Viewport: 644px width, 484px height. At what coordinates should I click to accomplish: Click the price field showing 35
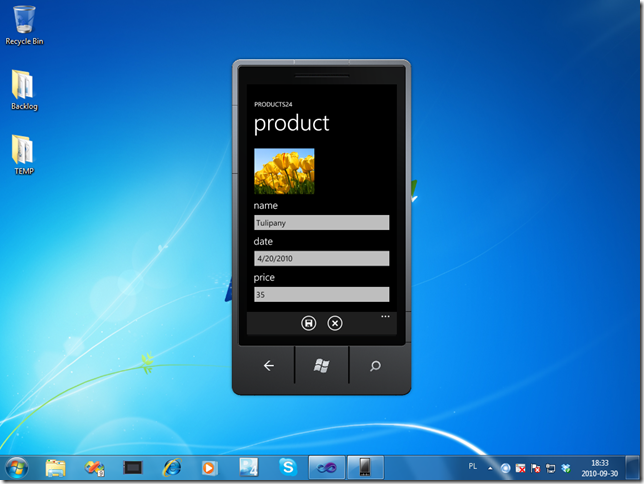point(322,295)
